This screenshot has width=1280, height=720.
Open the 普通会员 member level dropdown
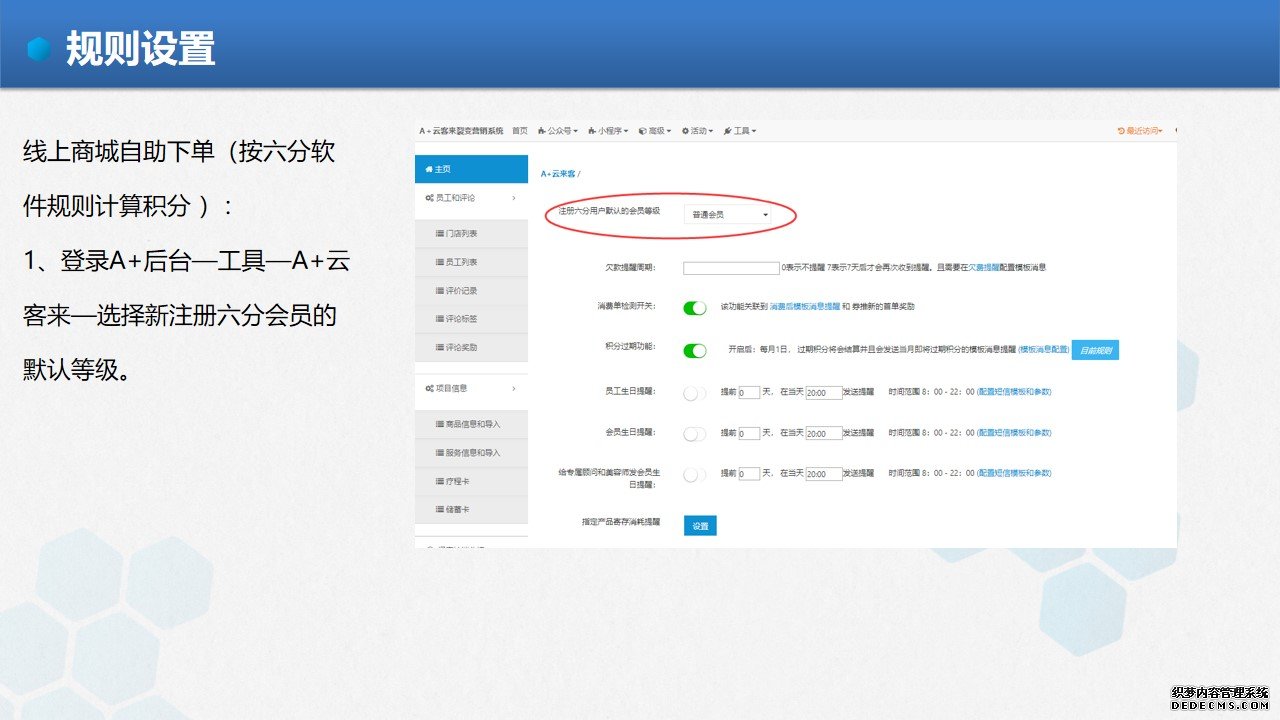pyautogui.click(x=728, y=214)
